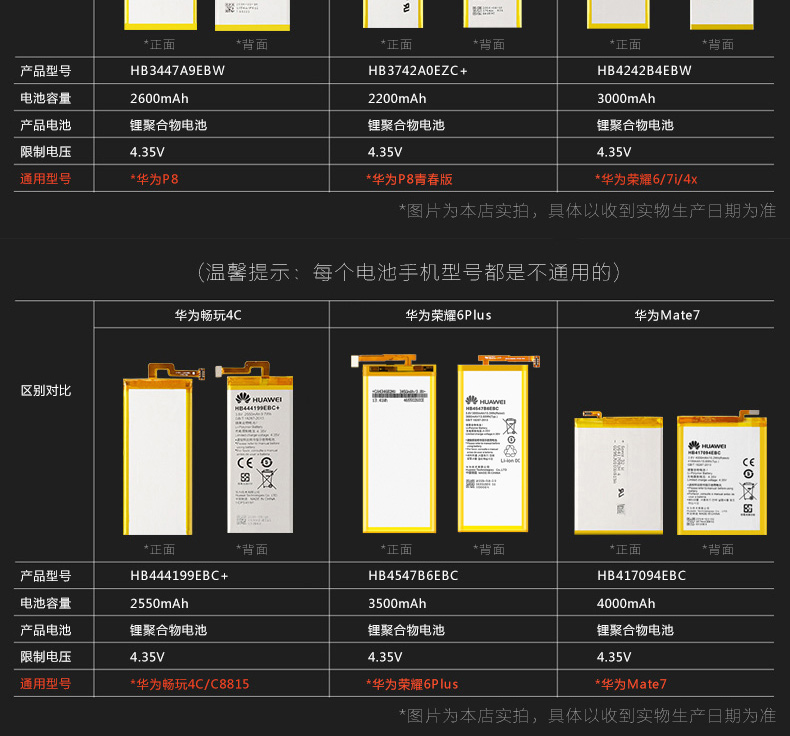Click the HB444199EBC+ battery back image
This screenshot has height=736, width=790.
[x=255, y=447]
